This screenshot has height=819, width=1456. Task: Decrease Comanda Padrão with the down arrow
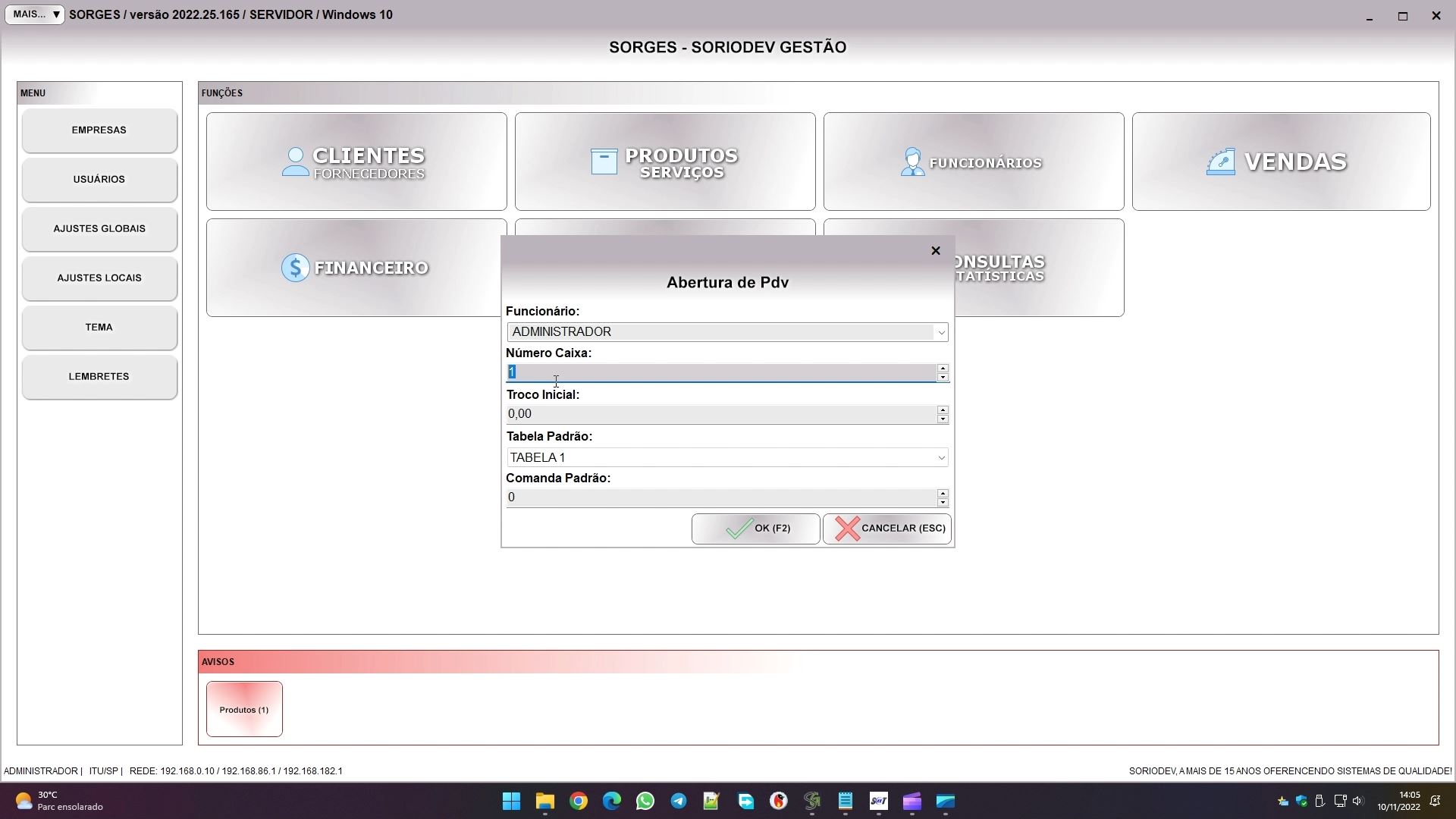click(943, 502)
